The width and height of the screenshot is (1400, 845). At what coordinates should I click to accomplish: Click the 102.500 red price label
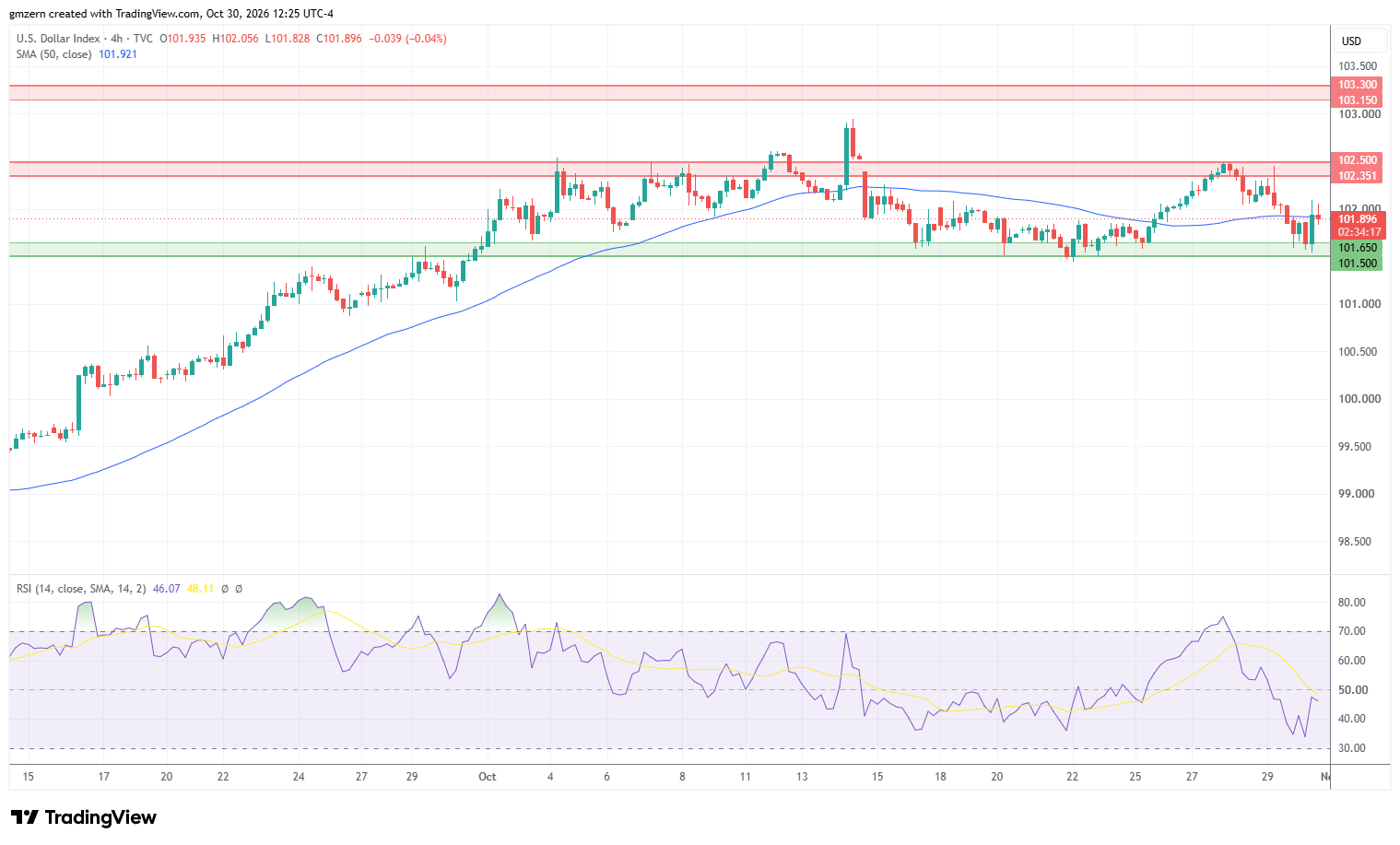pos(1358,160)
